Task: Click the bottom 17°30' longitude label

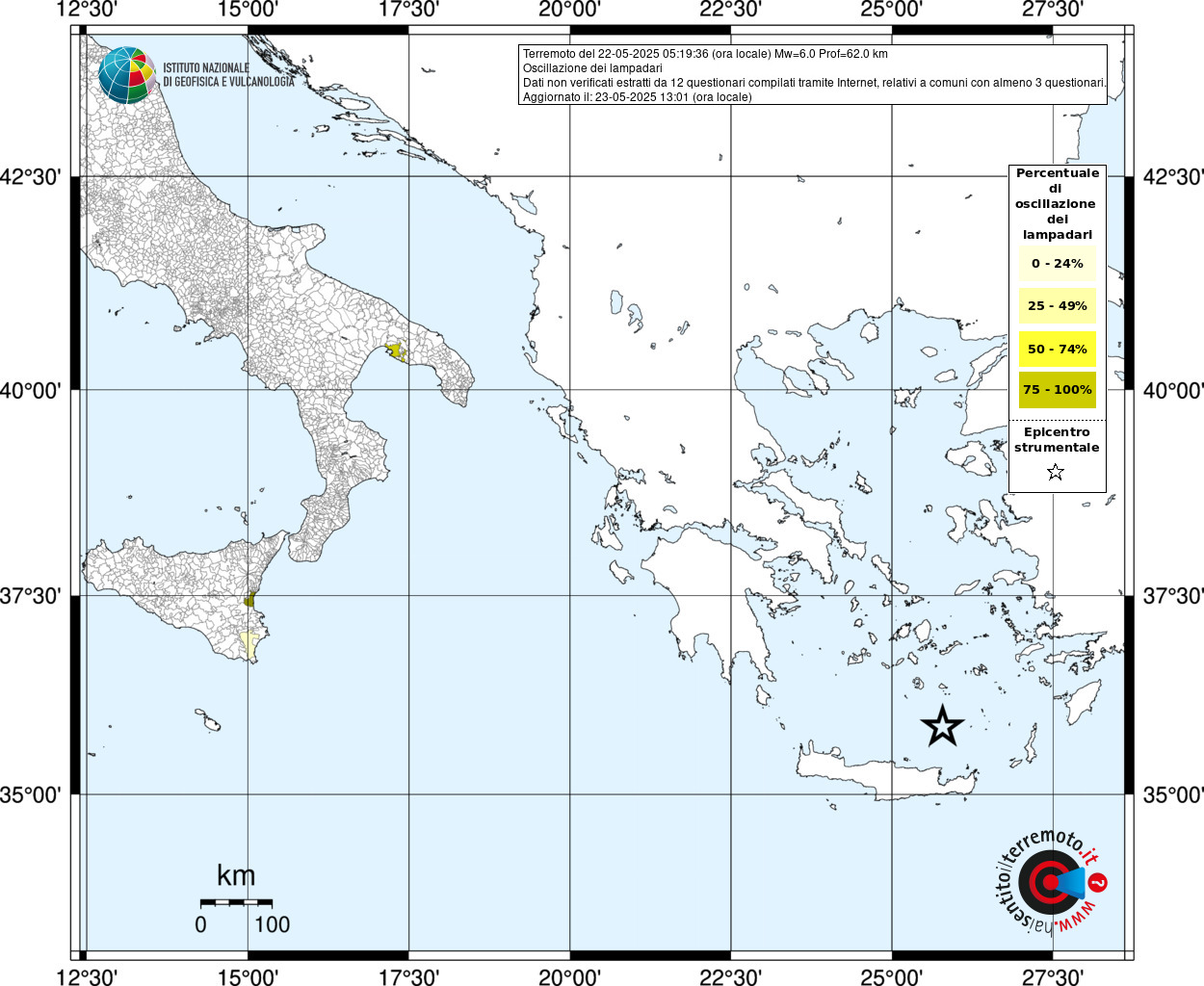Action: pos(408,977)
